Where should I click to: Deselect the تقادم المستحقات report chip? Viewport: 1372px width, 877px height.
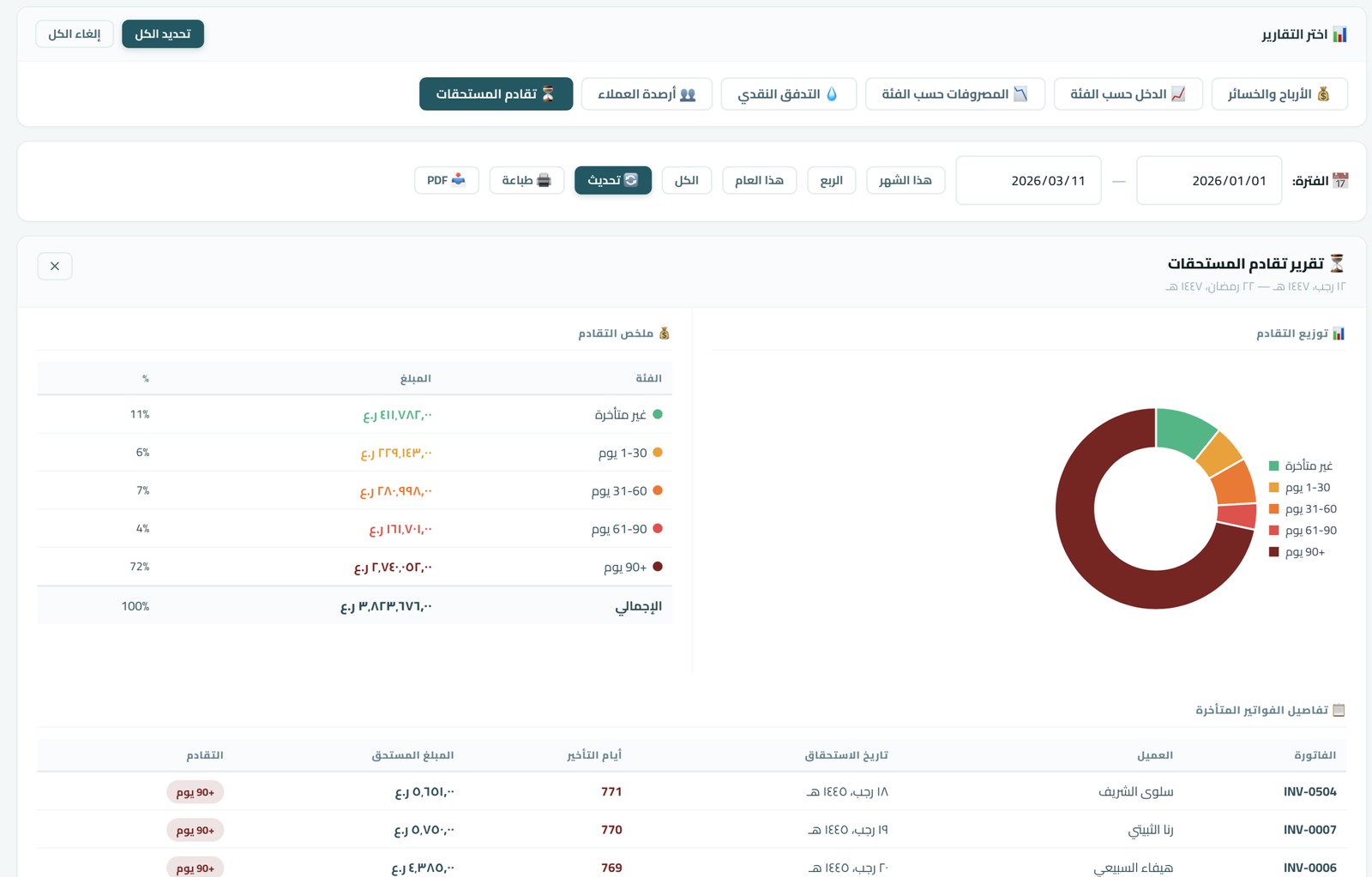(x=496, y=93)
